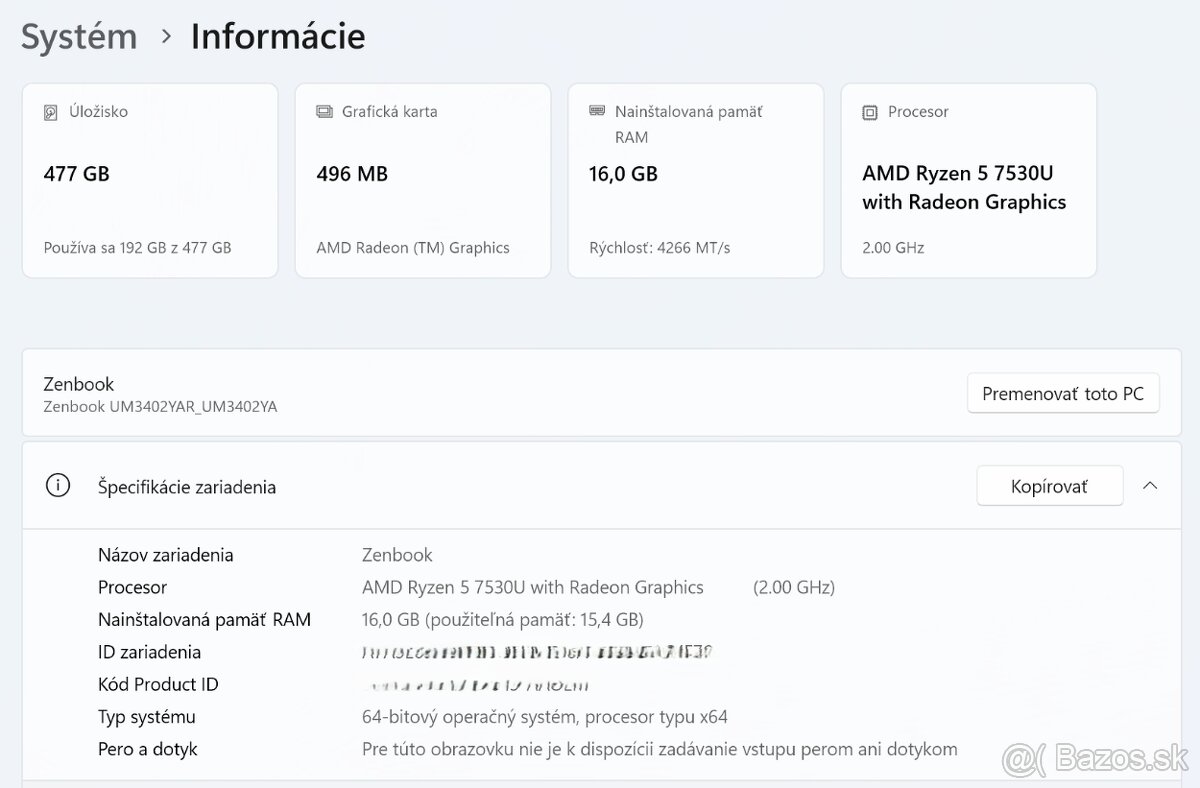The width and height of the screenshot is (1200, 788).
Task: Click the Procesor specification value text
Action: pyautogui.click(x=532, y=587)
